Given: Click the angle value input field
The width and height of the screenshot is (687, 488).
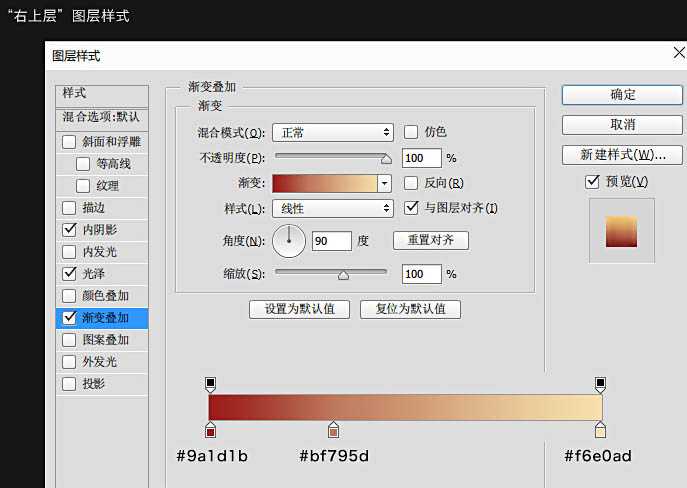Looking at the screenshot, I should point(331,241).
